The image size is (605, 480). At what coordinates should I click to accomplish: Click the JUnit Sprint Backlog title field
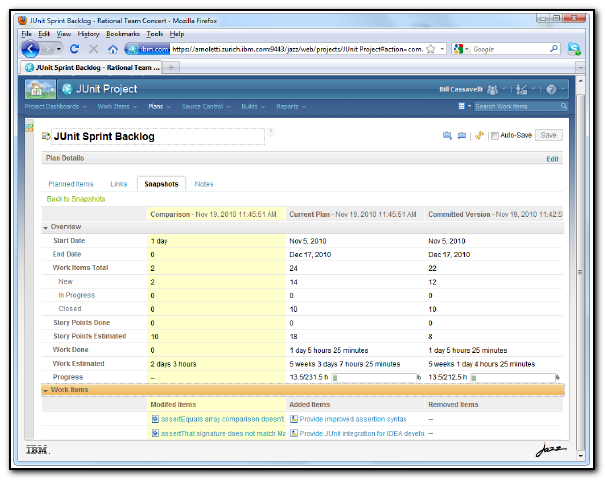pyautogui.click(x=158, y=136)
